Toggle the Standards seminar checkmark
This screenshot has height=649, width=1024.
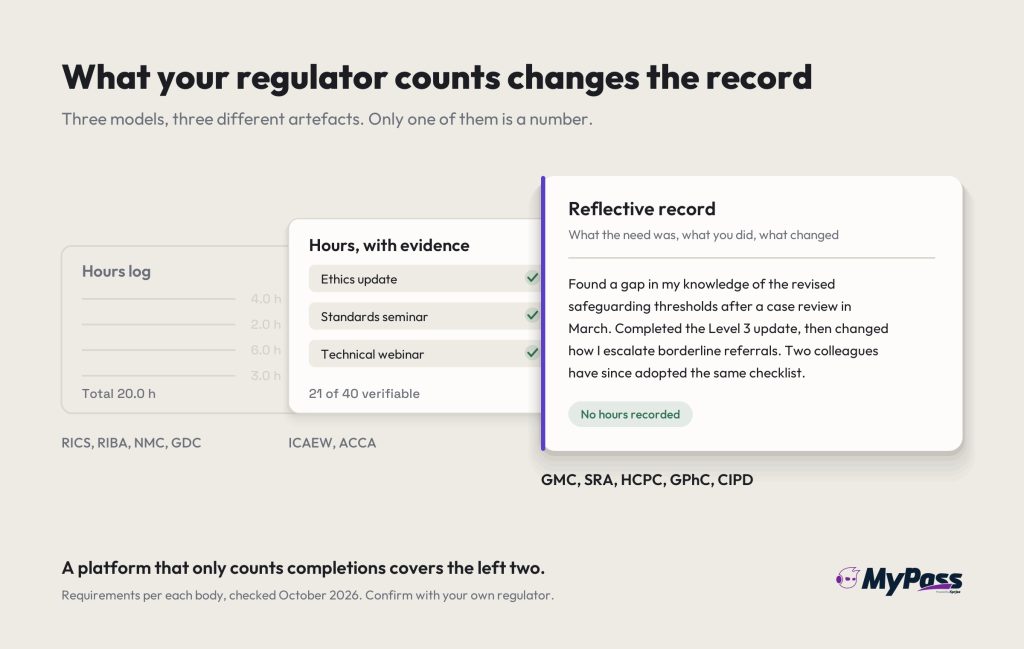532,315
